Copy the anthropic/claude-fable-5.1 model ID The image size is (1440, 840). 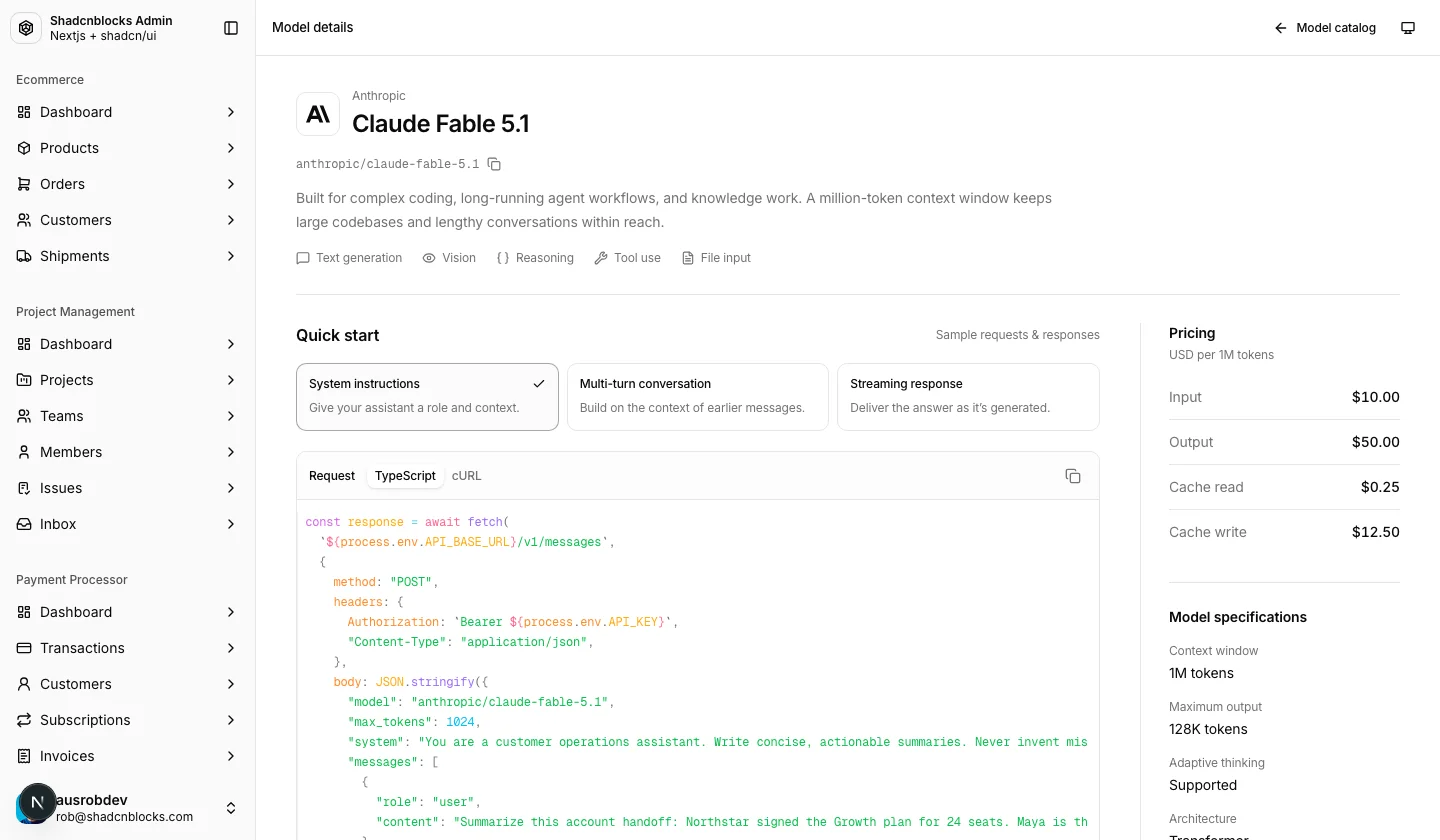[494, 164]
